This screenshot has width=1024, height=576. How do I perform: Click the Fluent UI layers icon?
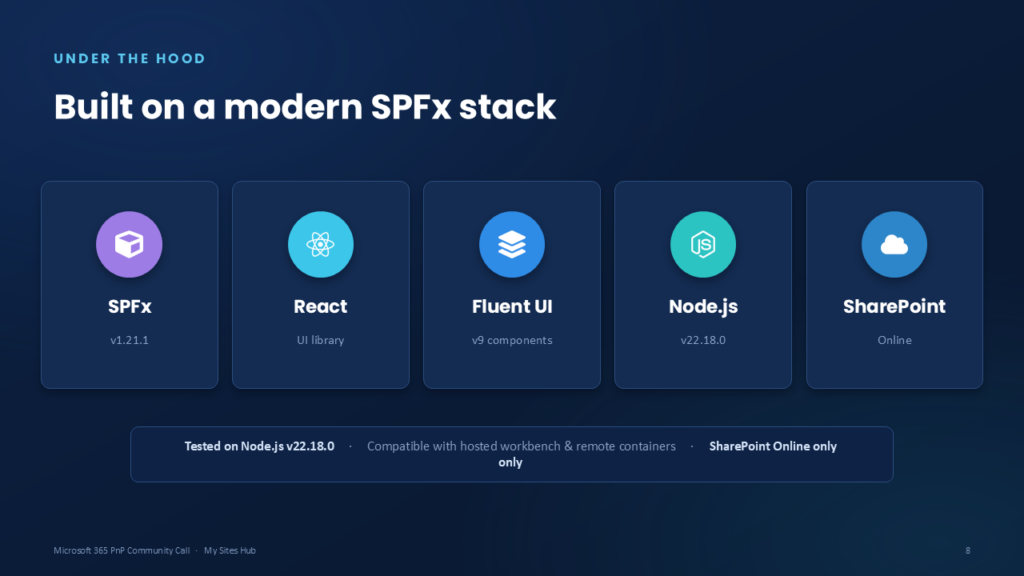[x=512, y=244]
